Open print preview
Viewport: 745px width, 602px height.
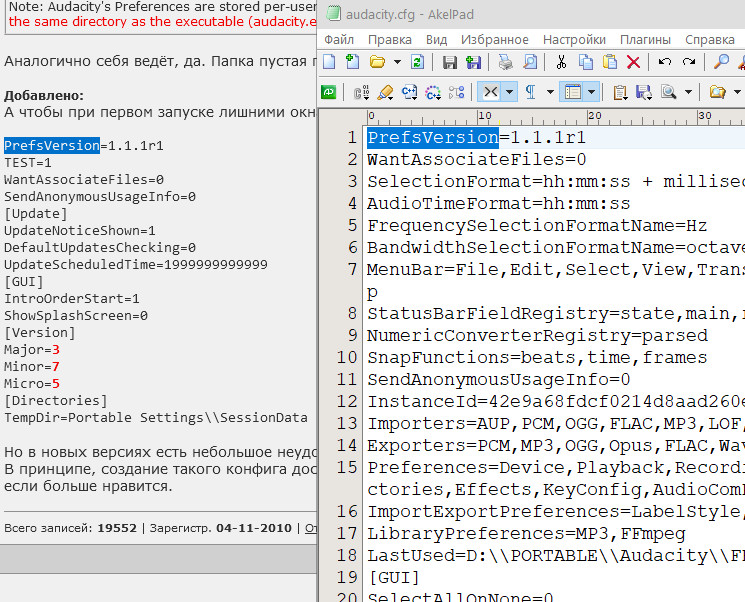click(530, 62)
